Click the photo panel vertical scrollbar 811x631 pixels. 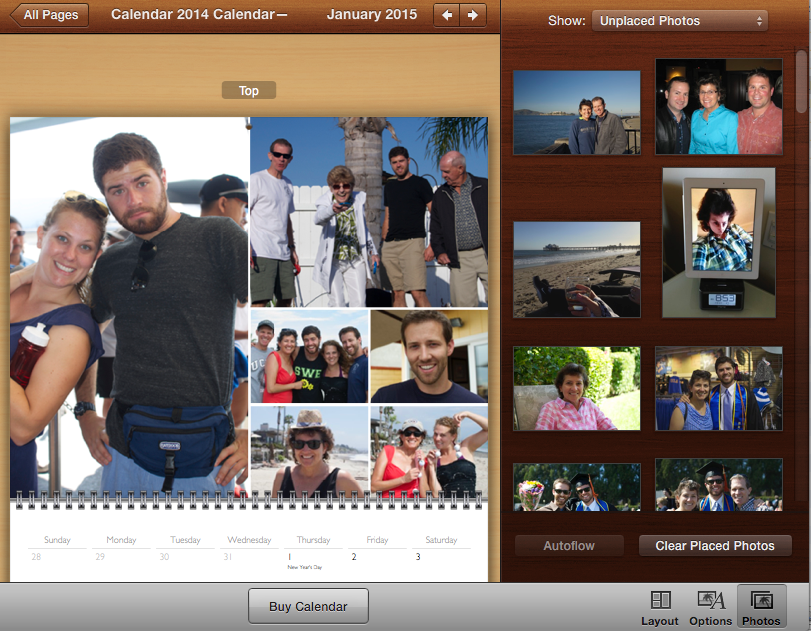802,90
